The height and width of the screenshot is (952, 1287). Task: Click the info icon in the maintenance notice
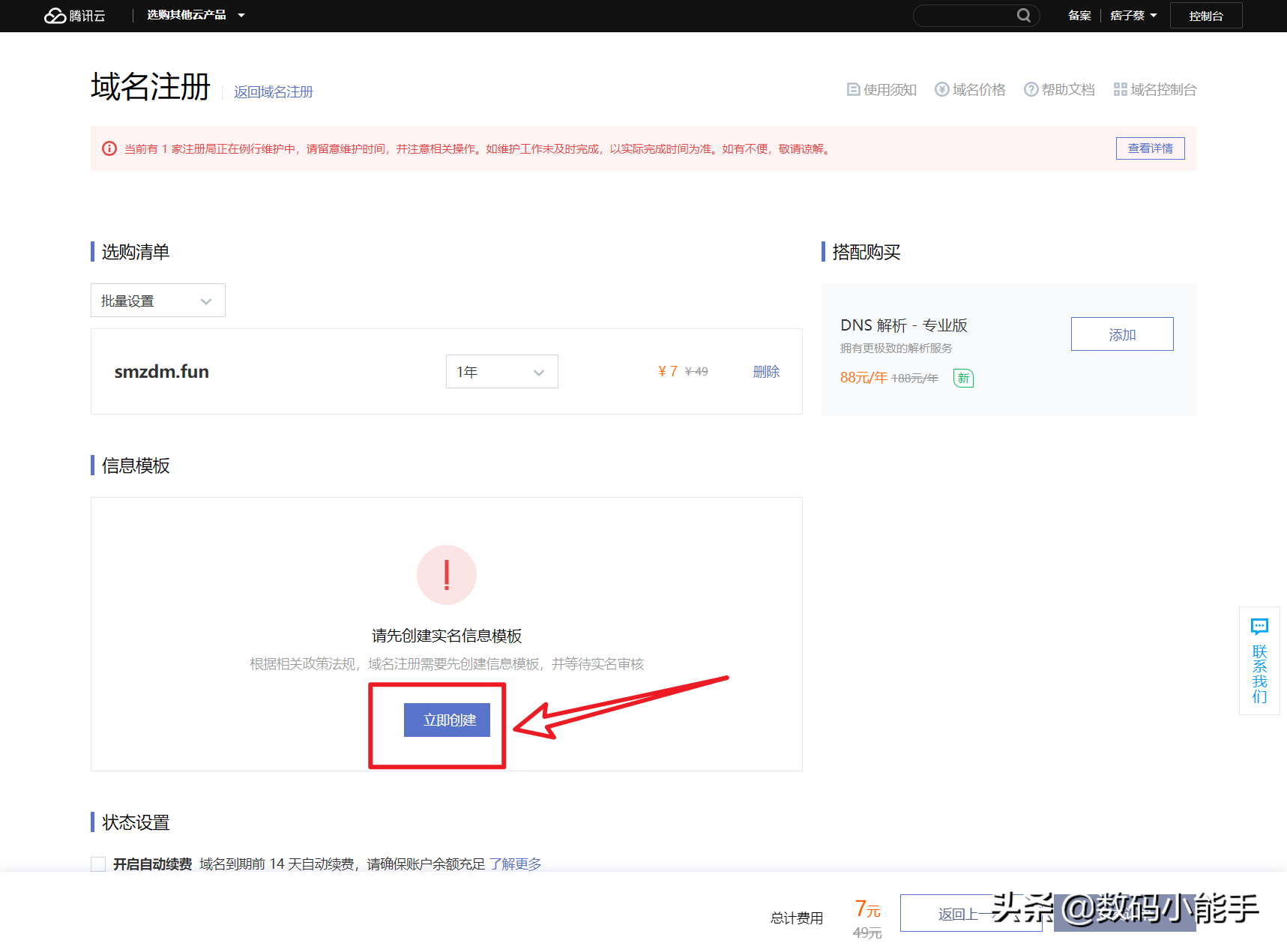tap(109, 148)
